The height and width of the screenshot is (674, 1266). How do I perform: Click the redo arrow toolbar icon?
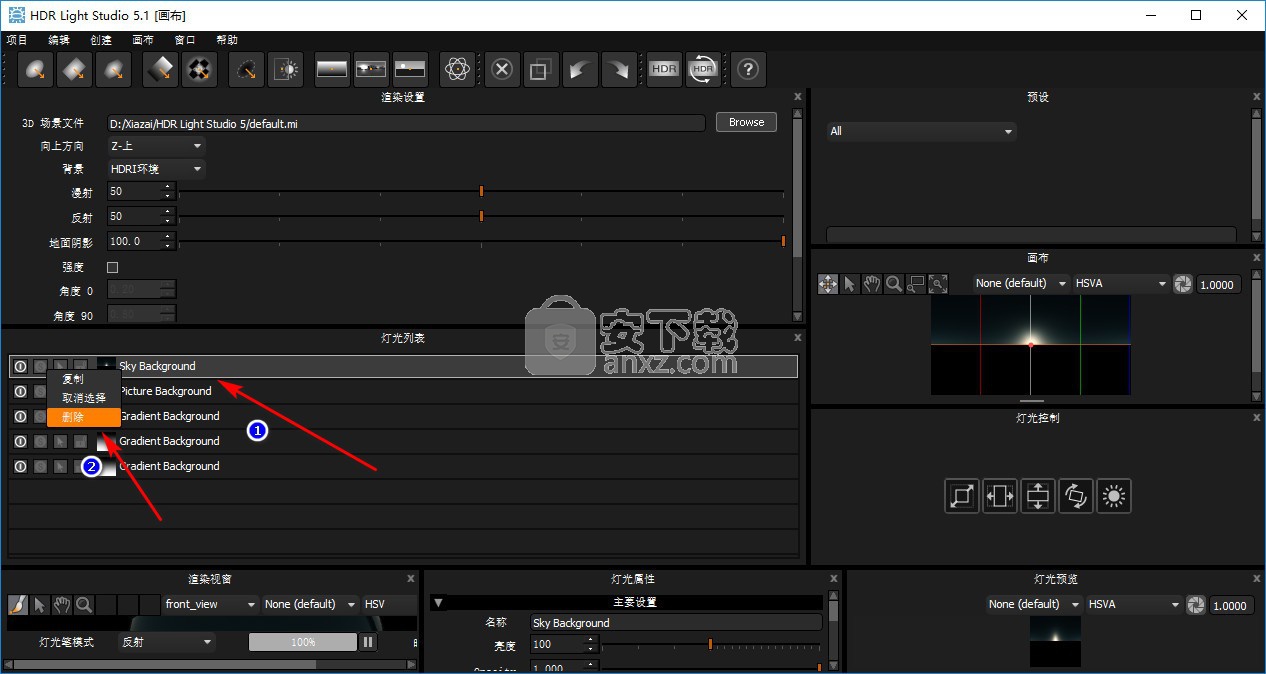[x=618, y=69]
